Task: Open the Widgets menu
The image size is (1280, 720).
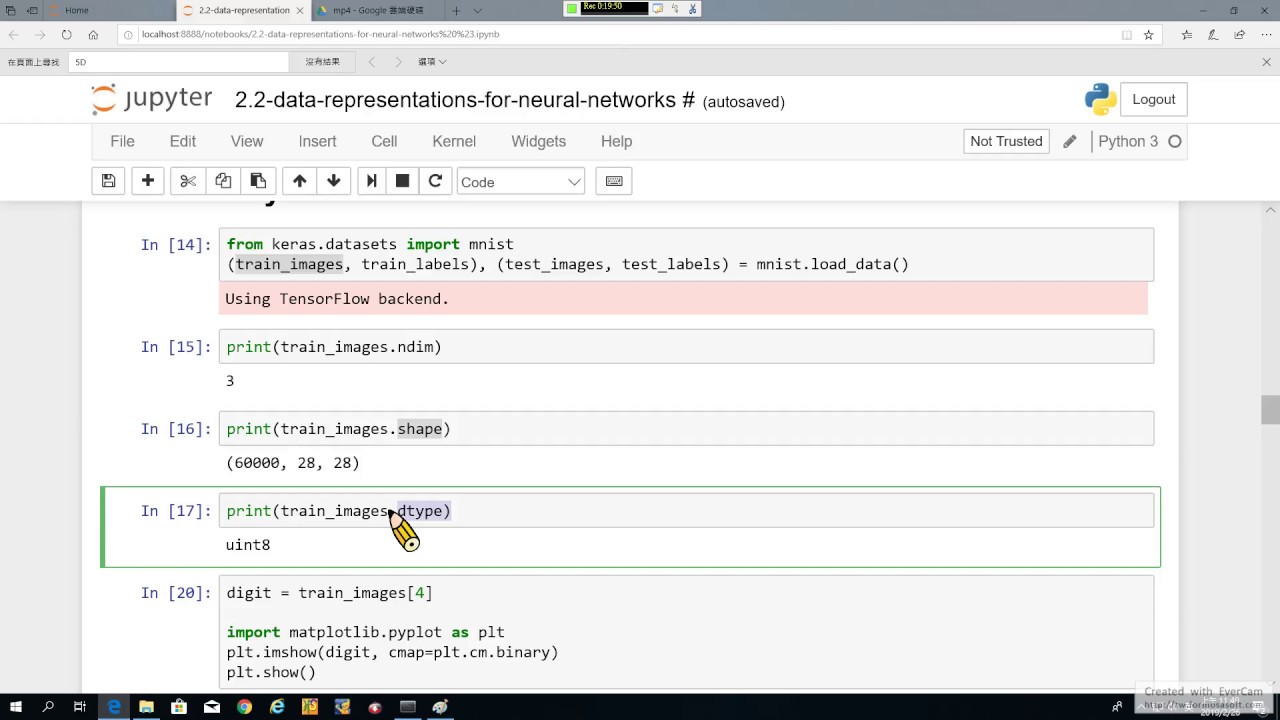Action: coord(539,141)
